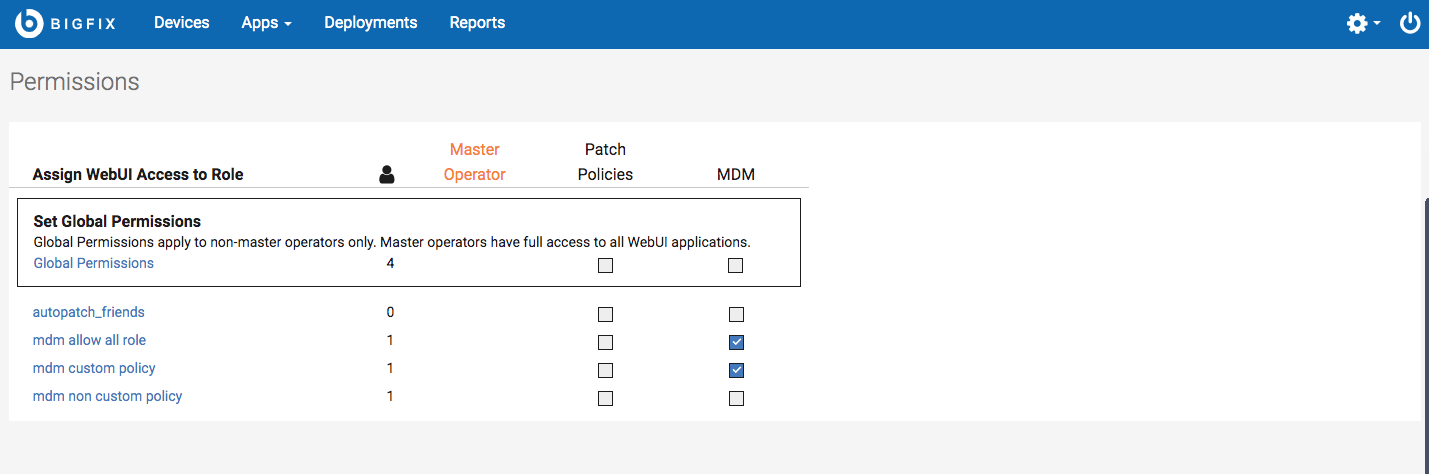Check MDM for mdm non custom policy
This screenshot has height=474, width=1429.
[736, 398]
